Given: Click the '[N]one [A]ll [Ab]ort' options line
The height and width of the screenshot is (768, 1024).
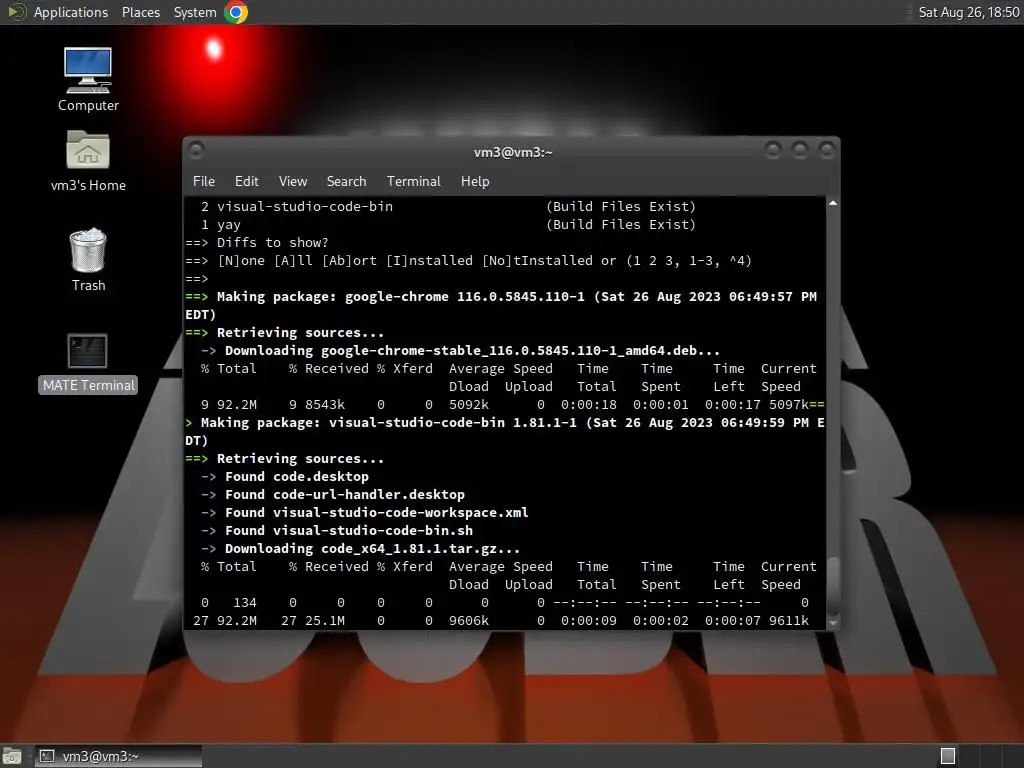Looking at the screenshot, I should pyautogui.click(x=469, y=261).
